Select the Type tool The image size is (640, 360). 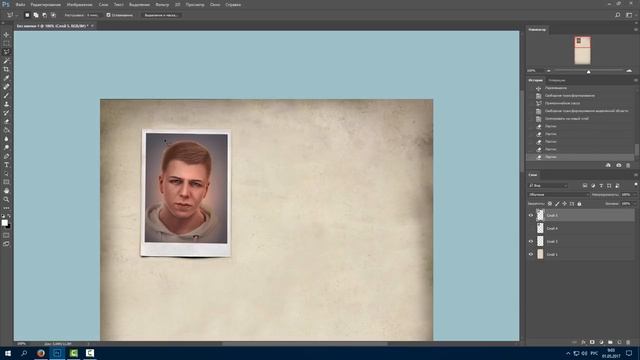[x=6, y=165]
